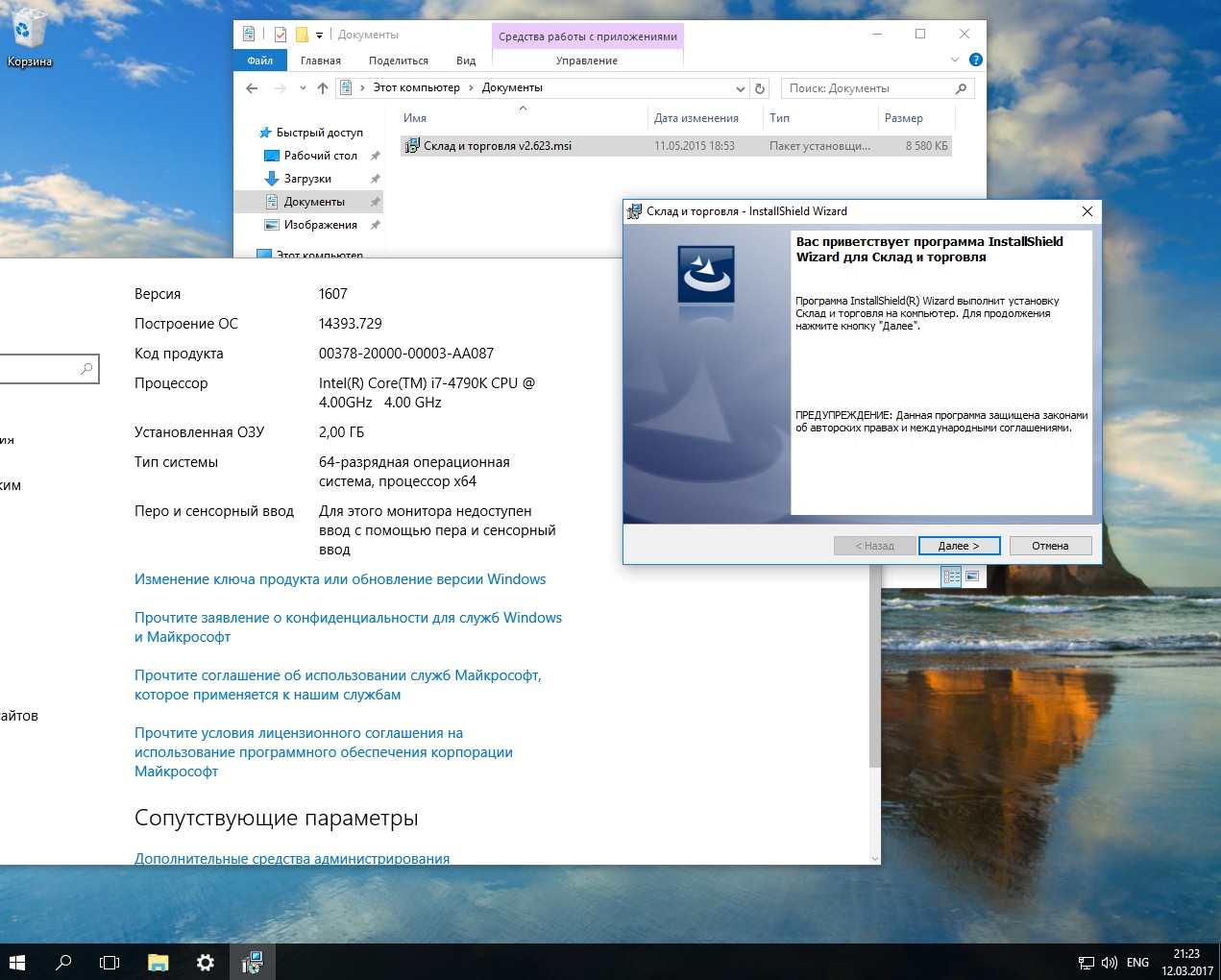Open the Управление ribbon tab
1221x980 pixels.
(x=587, y=61)
